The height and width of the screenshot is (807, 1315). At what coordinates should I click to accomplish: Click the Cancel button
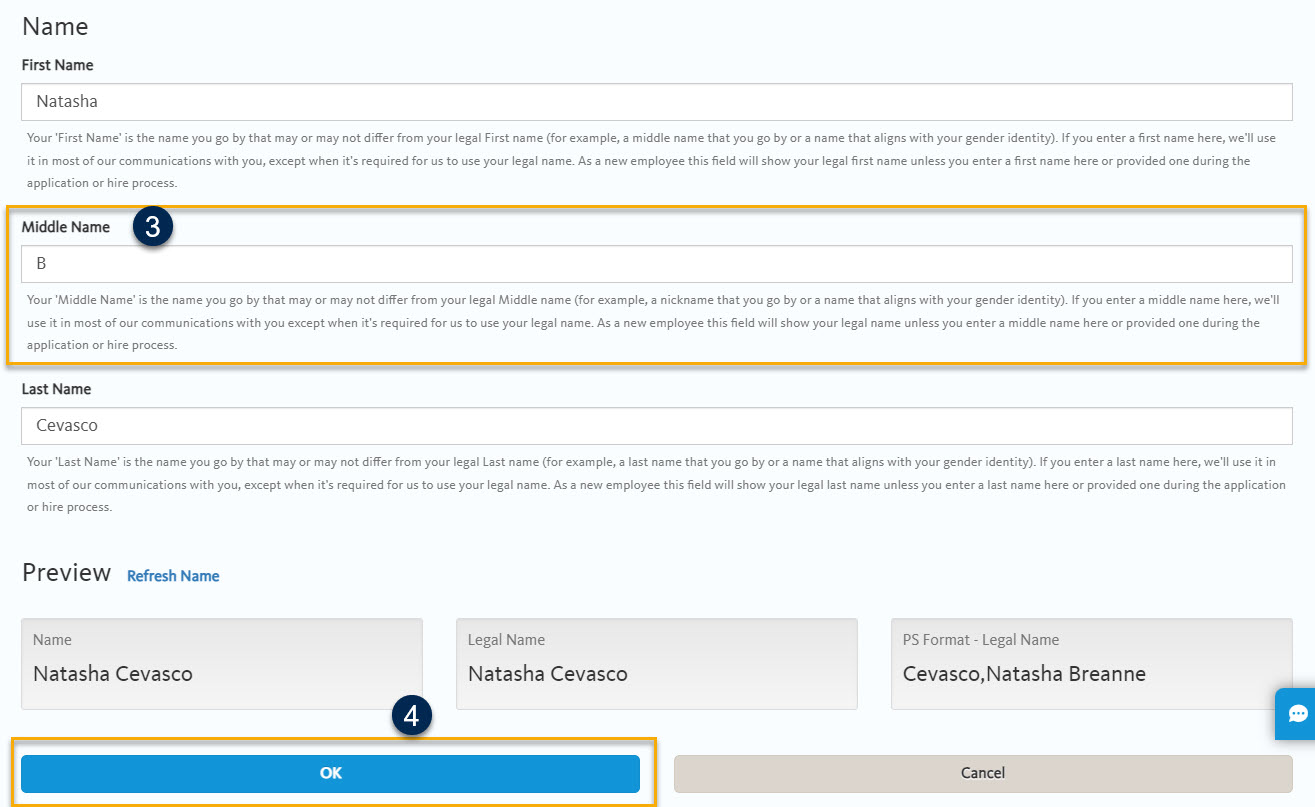(983, 773)
